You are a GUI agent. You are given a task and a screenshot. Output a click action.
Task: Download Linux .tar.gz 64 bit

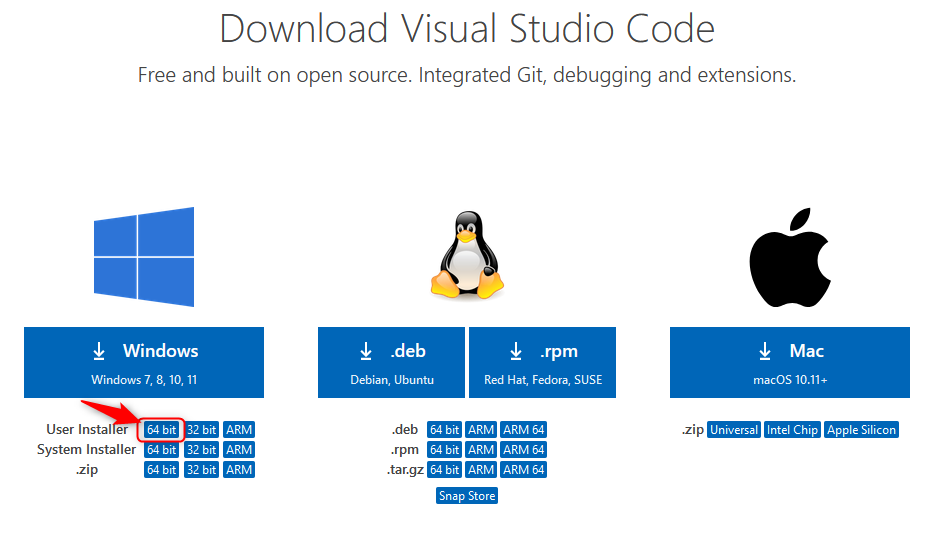pyautogui.click(x=444, y=469)
